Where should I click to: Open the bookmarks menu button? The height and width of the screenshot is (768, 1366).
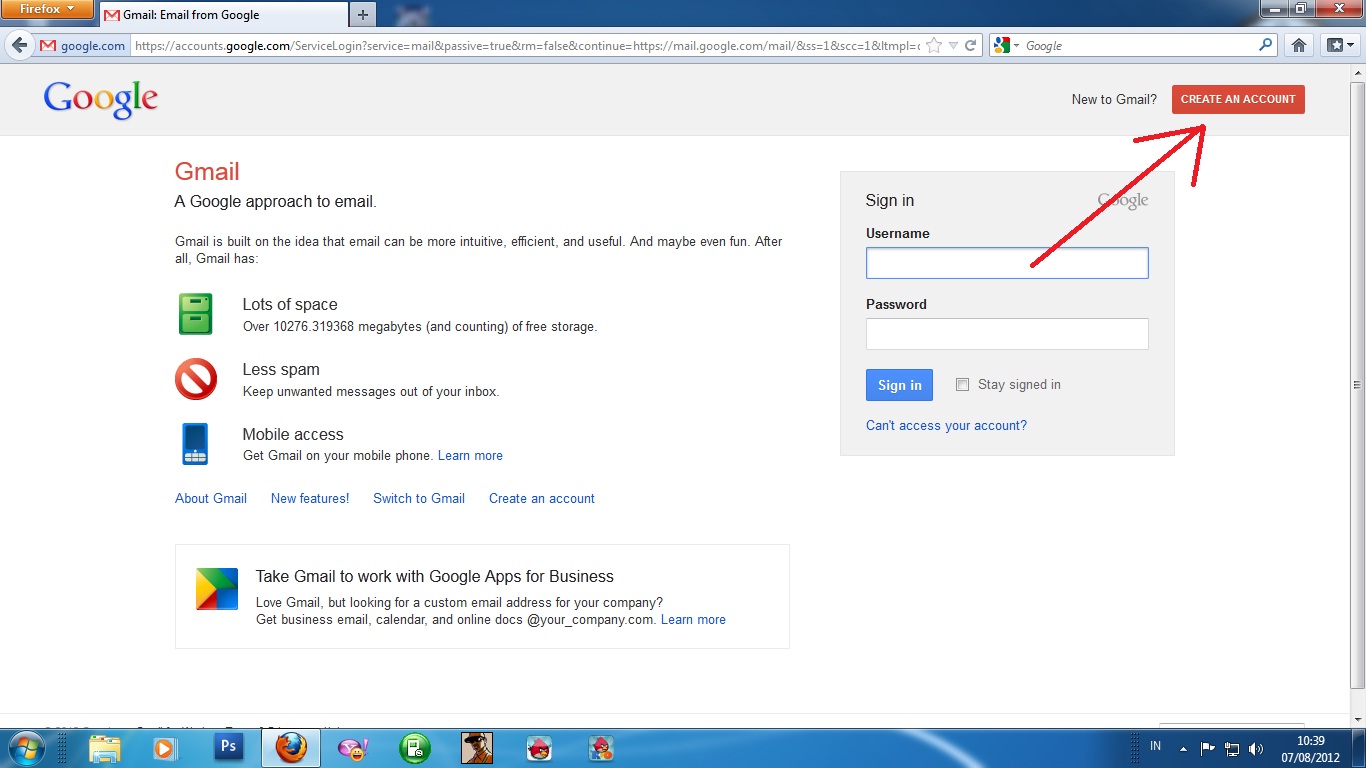[1338, 46]
